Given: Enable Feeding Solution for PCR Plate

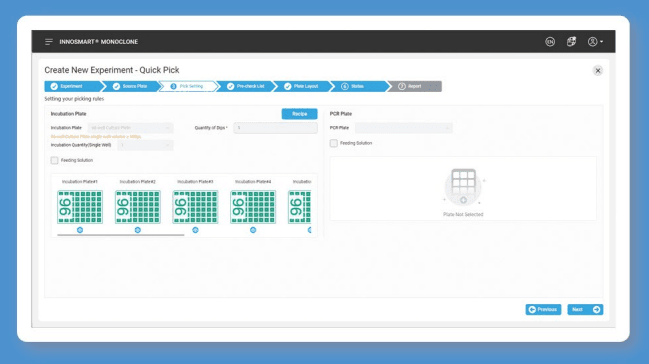Looking at the screenshot, I should point(334,143).
